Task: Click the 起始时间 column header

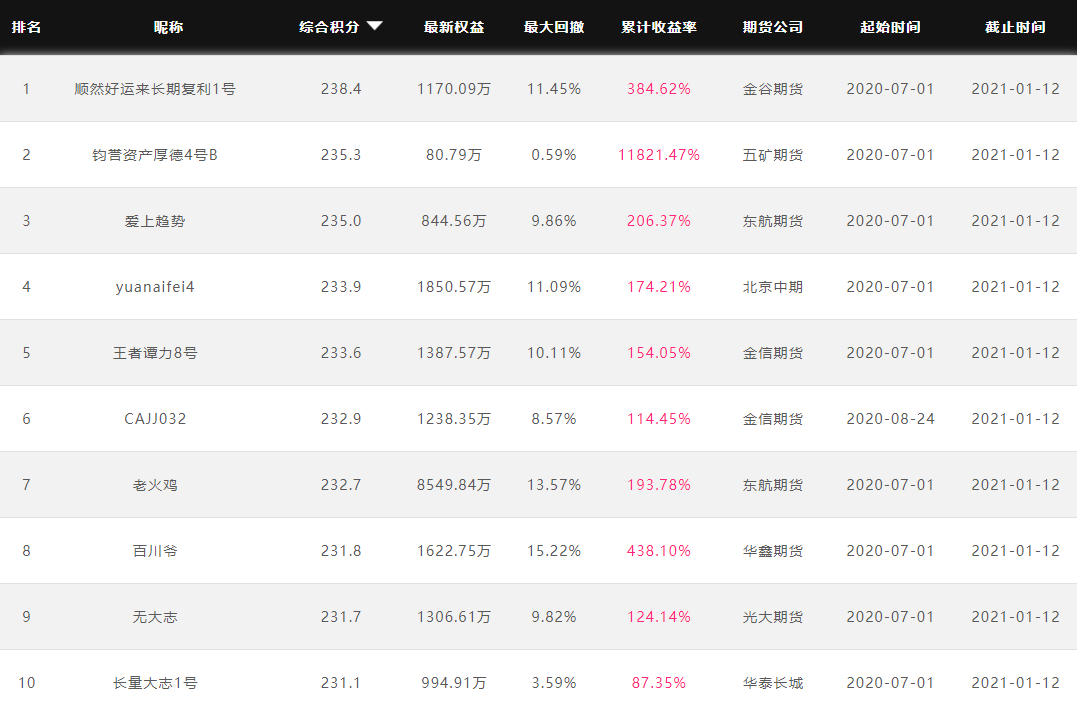Action: click(890, 27)
